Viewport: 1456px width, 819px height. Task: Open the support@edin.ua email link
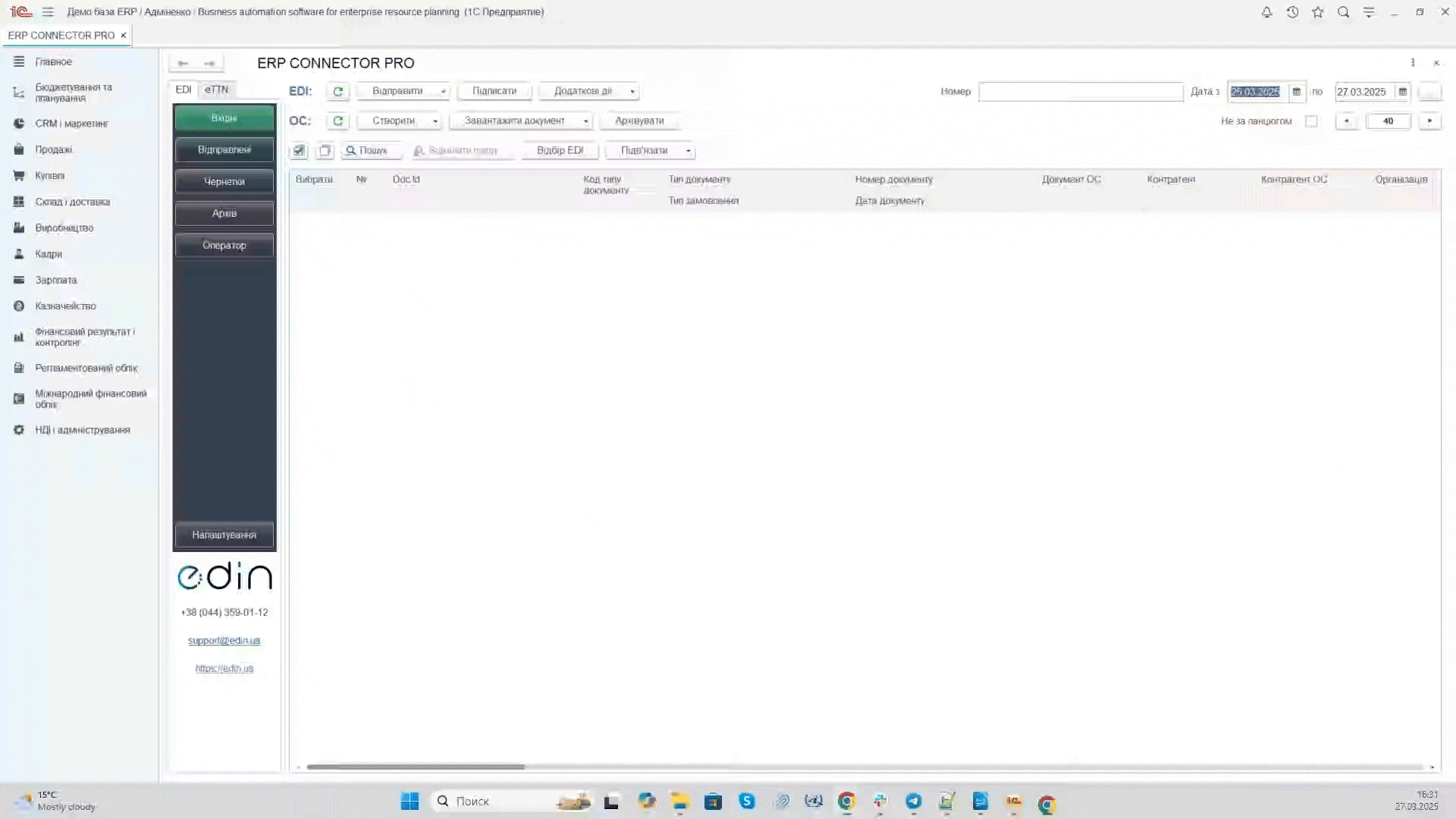point(224,641)
